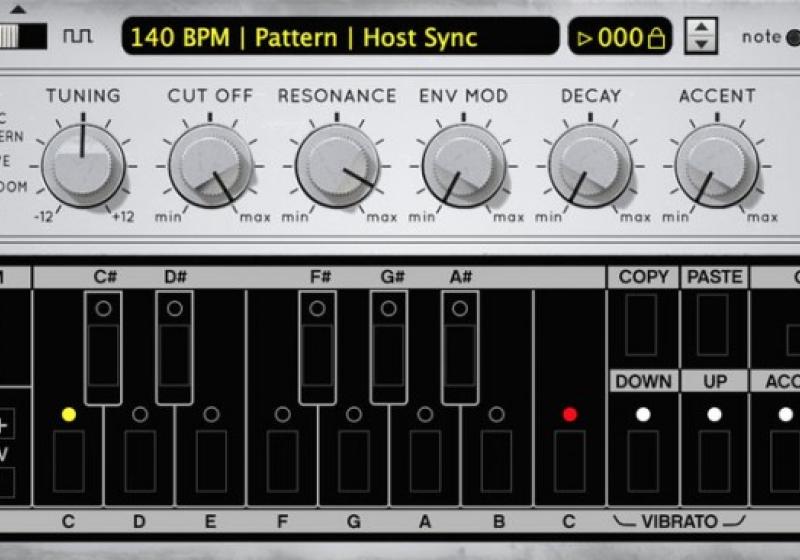800x560 pixels.
Task: Adjust the TUNING knob
Action: point(83,166)
